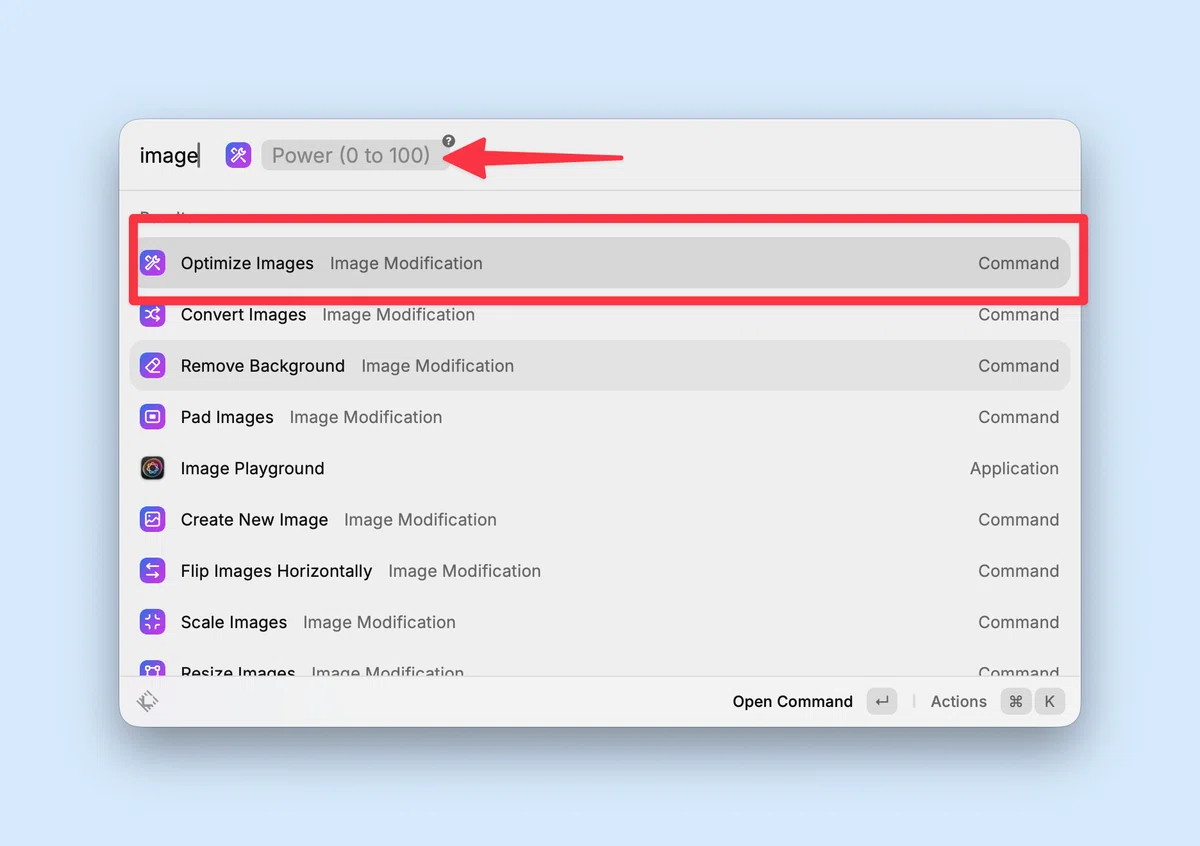1200x846 pixels.
Task: Select the Pad Images command
Action: [x=600, y=417]
